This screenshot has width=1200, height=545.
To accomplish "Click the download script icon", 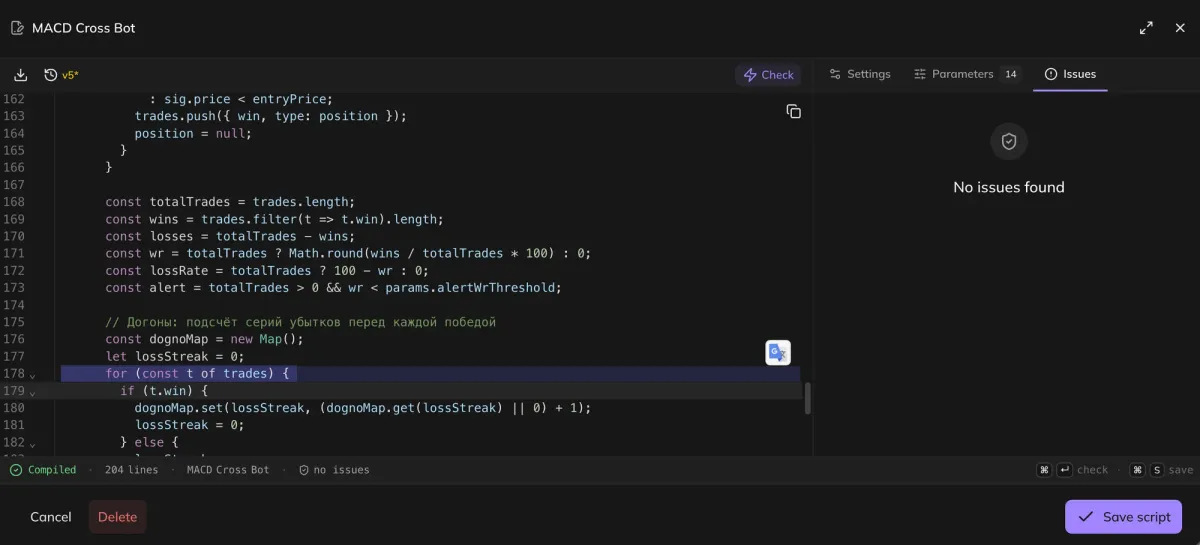I will pyautogui.click(x=20, y=75).
